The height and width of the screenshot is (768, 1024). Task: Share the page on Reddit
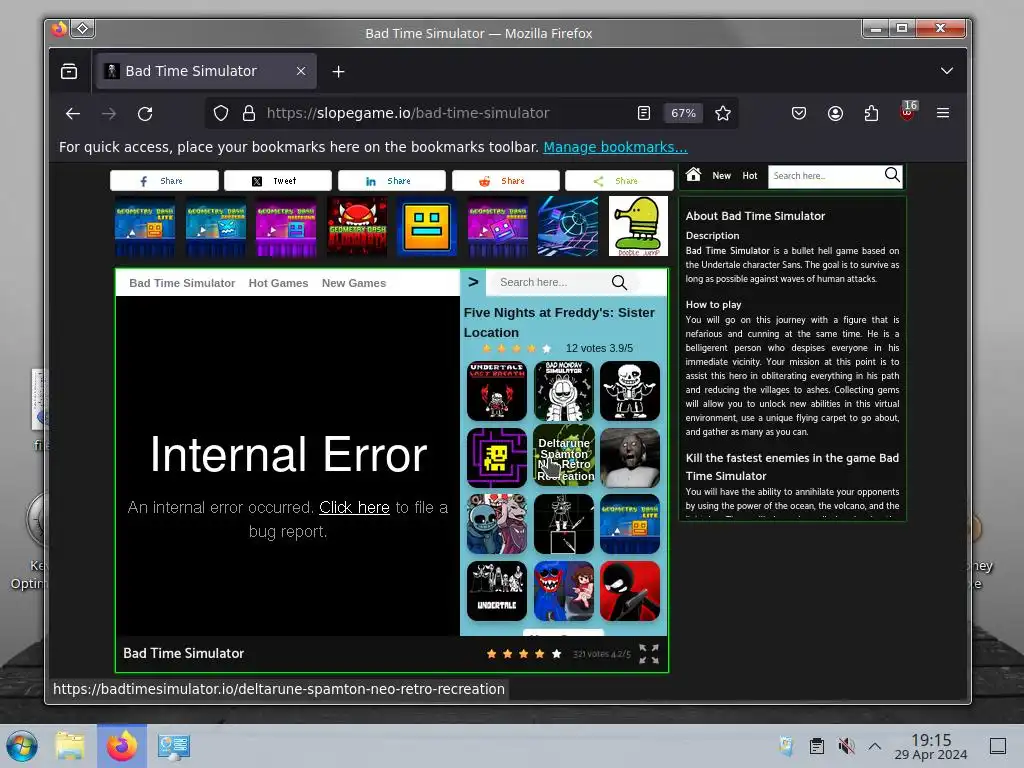[x=505, y=181]
